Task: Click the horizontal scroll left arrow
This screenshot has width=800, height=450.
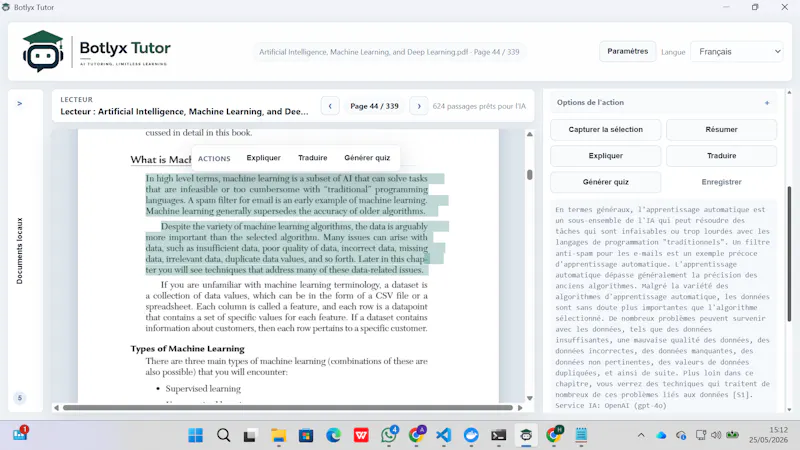Action: point(56,408)
